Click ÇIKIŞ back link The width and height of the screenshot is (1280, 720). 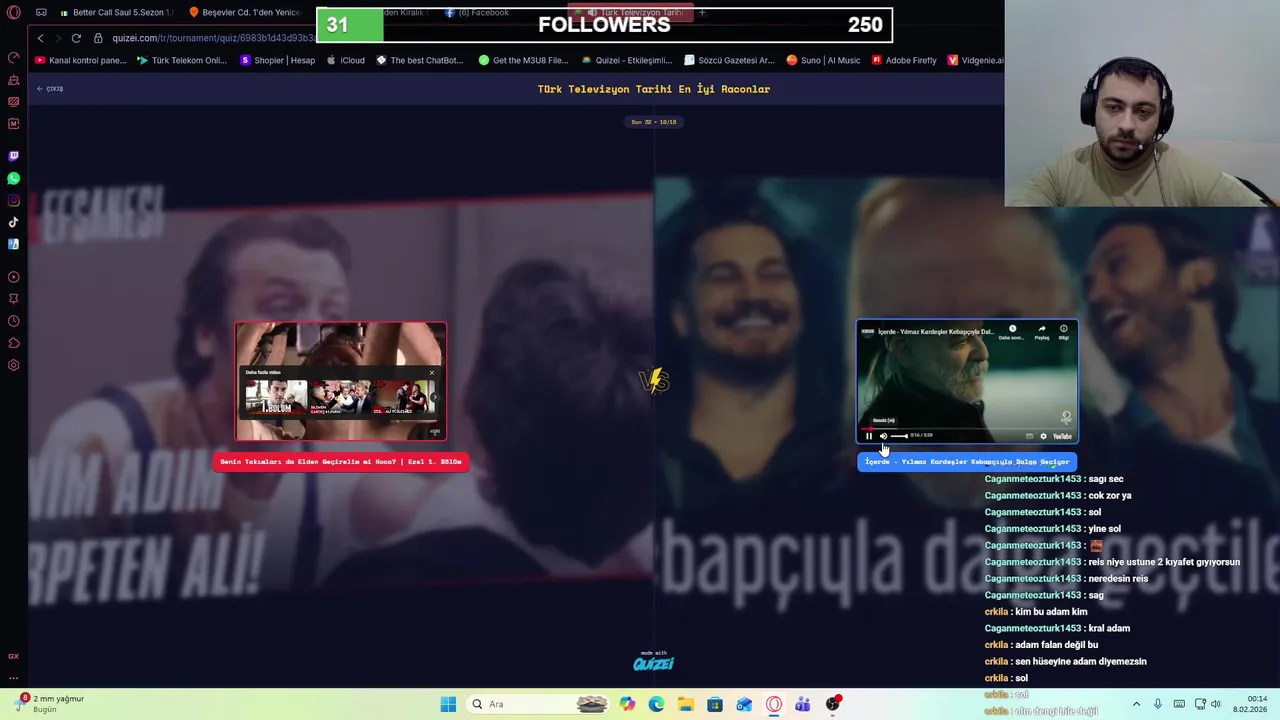[50, 89]
